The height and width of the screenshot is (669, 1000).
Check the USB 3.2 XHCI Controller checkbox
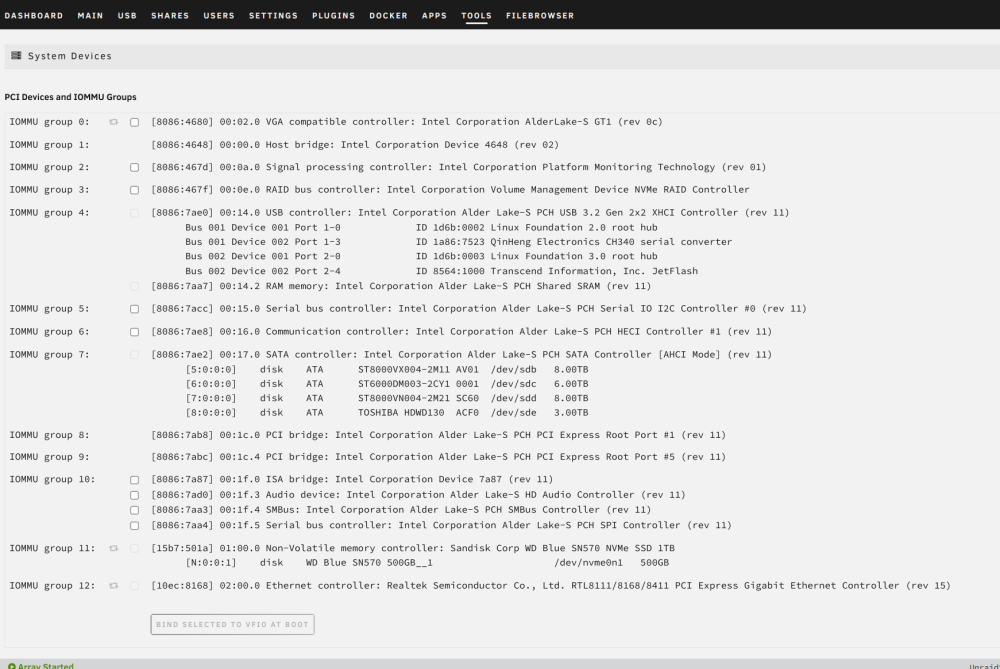pos(135,213)
